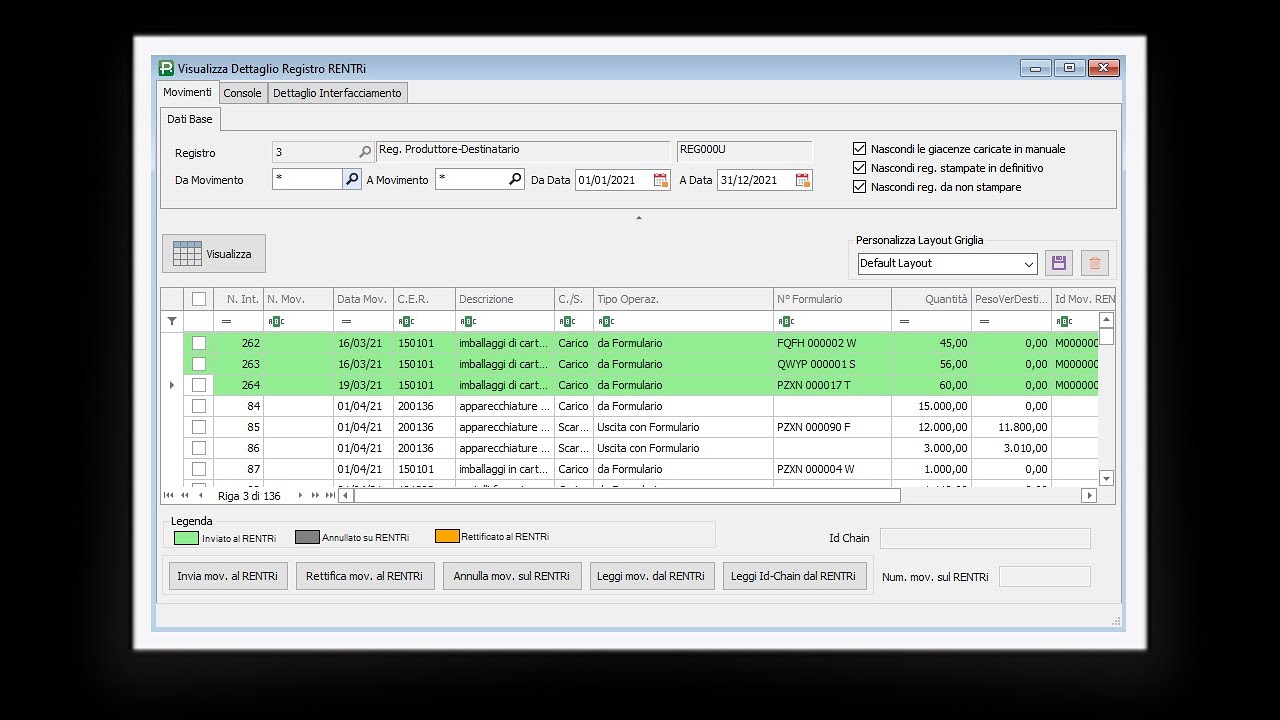The image size is (1280, 720).
Task: Switch to the Movimenti tab
Action: pos(188,92)
